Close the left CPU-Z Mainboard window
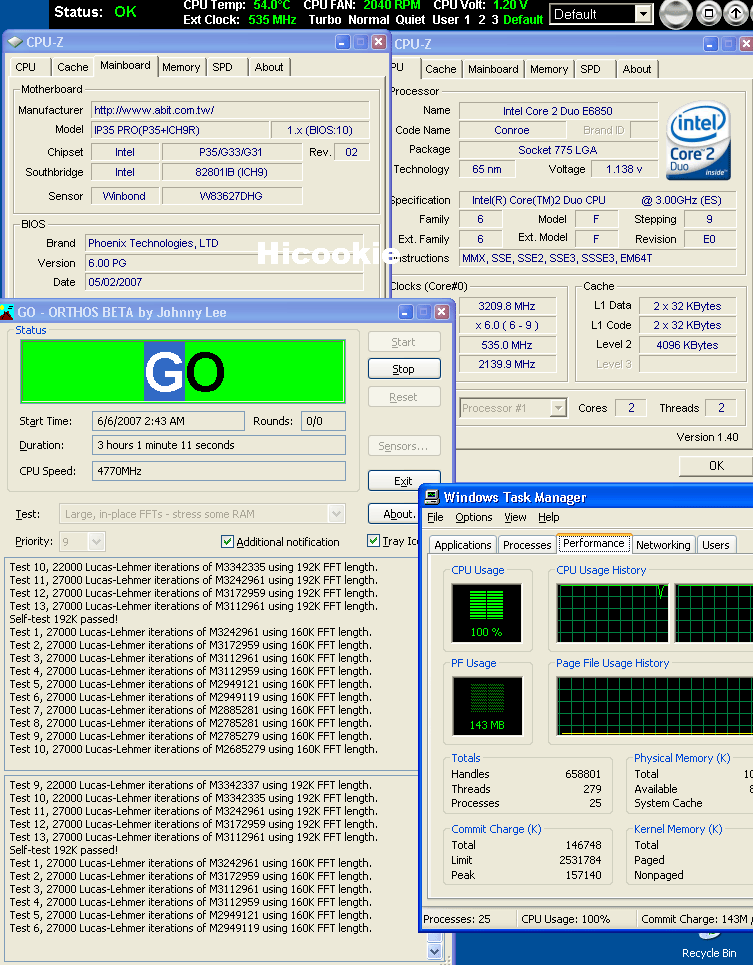753x965 pixels. pos(379,42)
